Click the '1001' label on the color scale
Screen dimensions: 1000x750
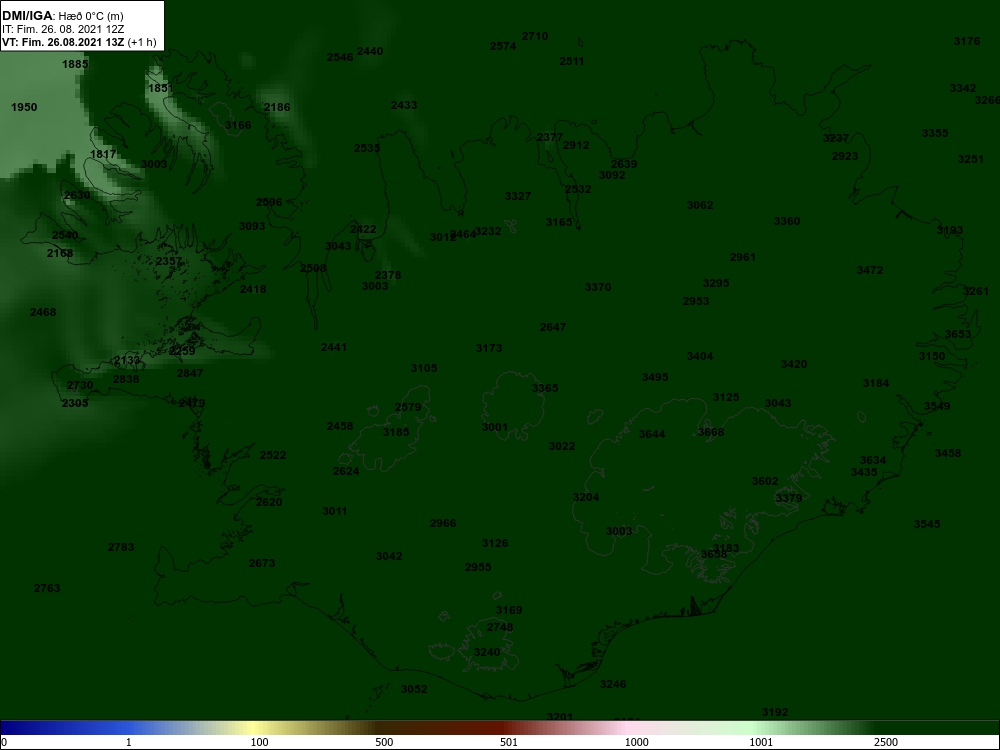tap(761, 742)
